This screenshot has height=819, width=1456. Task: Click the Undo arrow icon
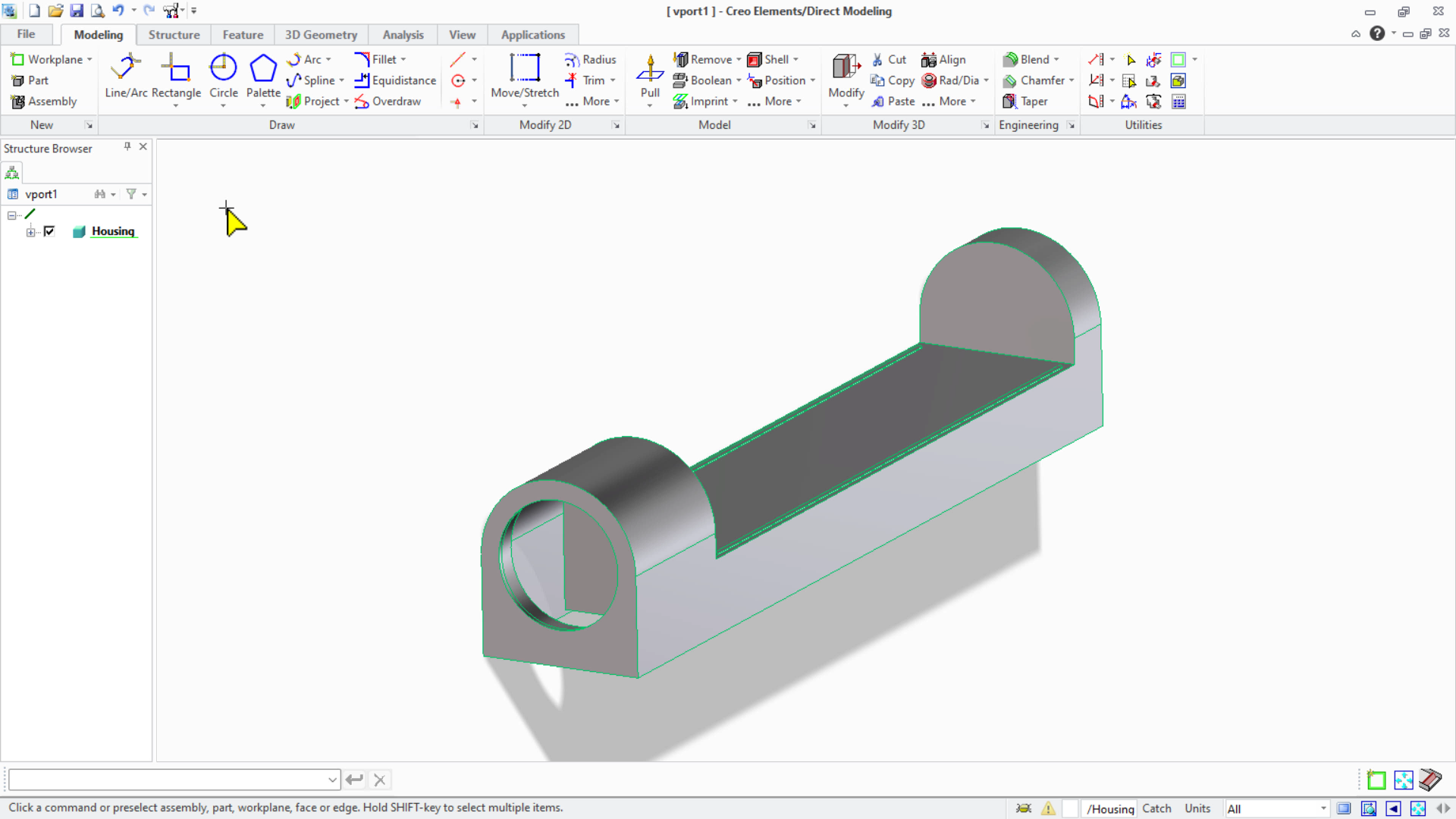click(118, 11)
